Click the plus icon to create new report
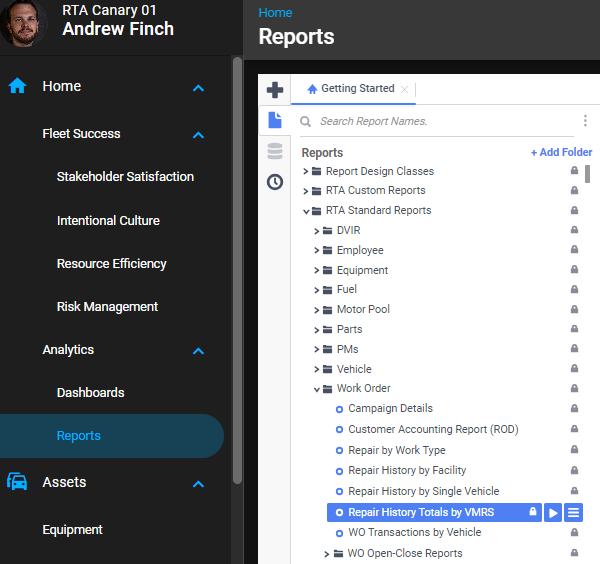Image resolution: width=600 pixels, height=564 pixels. pyautogui.click(x=275, y=90)
